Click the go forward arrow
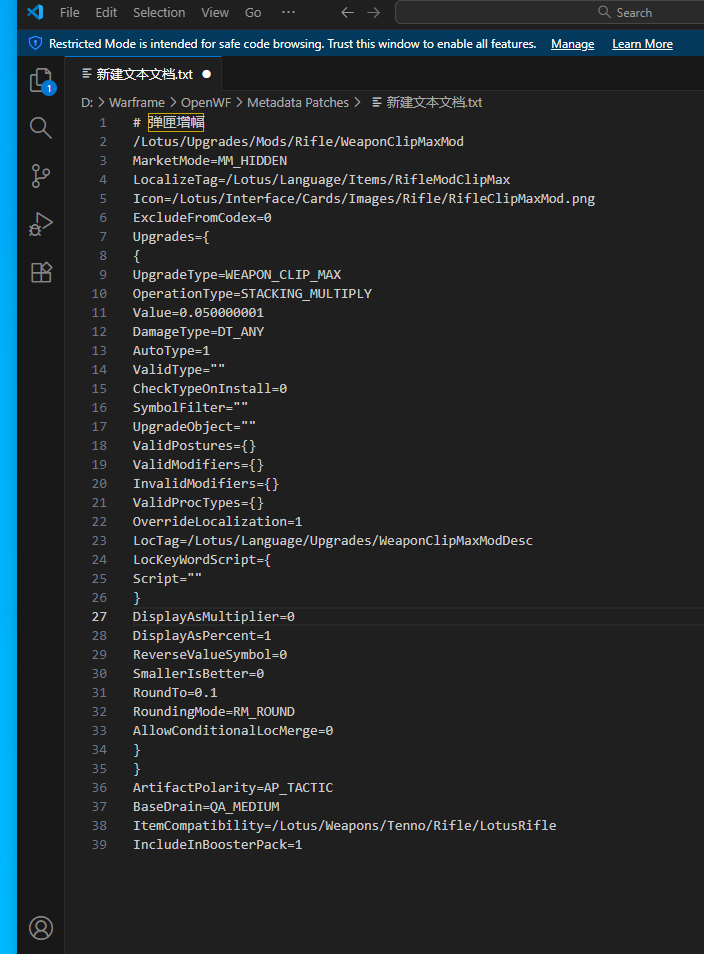The image size is (704, 954). (x=373, y=12)
